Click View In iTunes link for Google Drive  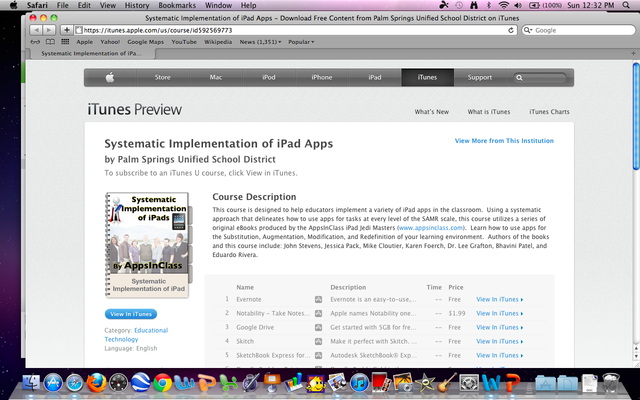click(x=500, y=327)
